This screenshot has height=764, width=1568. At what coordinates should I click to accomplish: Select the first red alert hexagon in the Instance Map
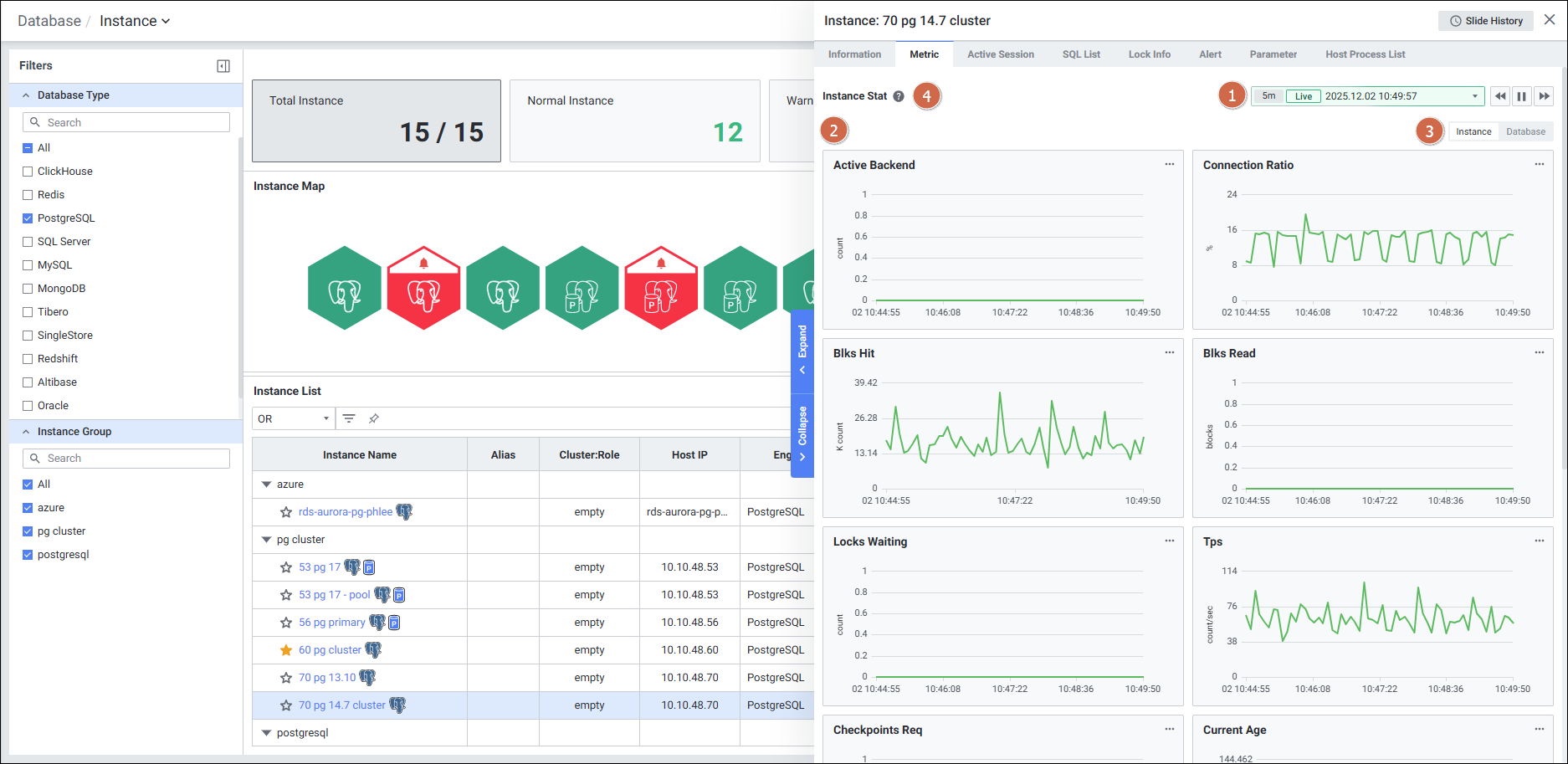(423, 290)
